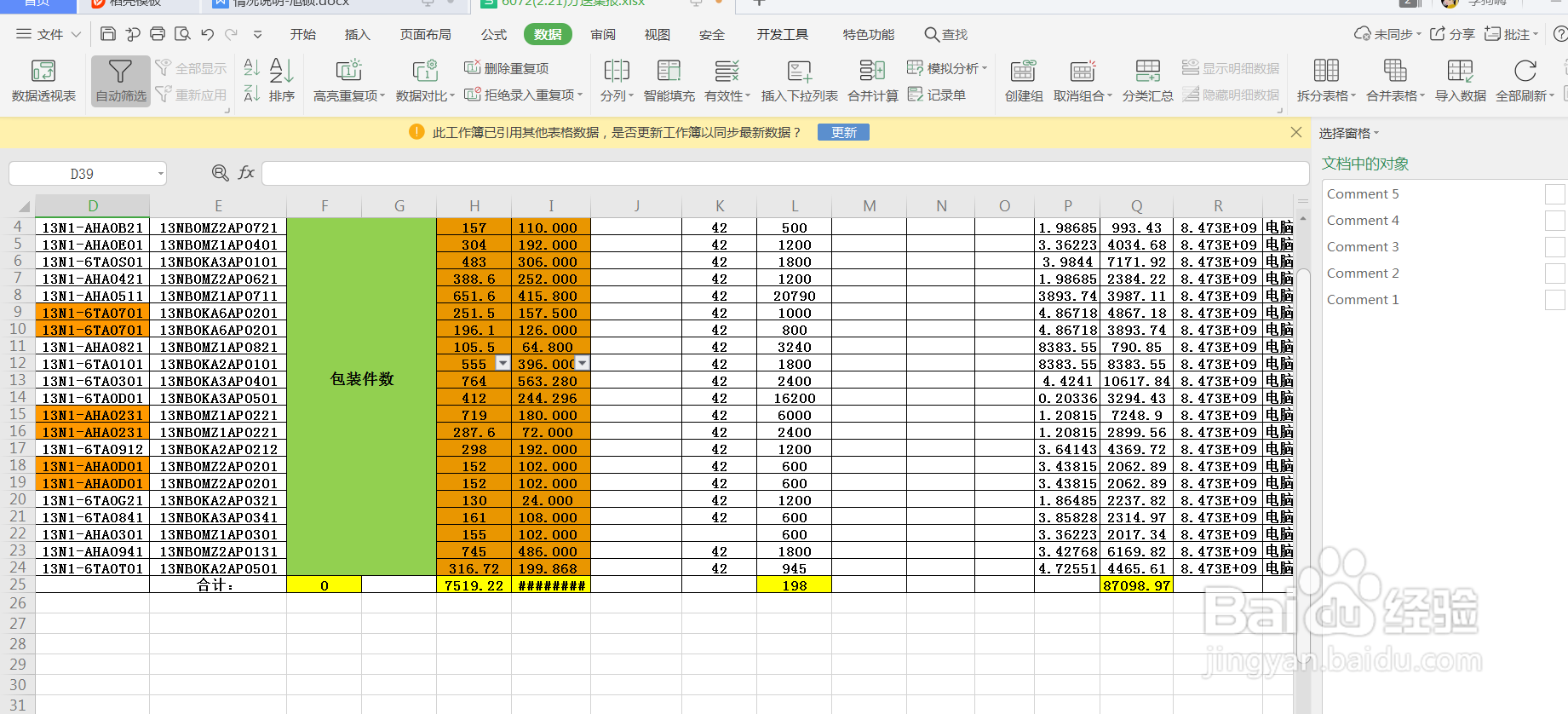Switch to the 页面布局 Page Layout tab
Screen dimensions: 1568x714
[426, 34]
